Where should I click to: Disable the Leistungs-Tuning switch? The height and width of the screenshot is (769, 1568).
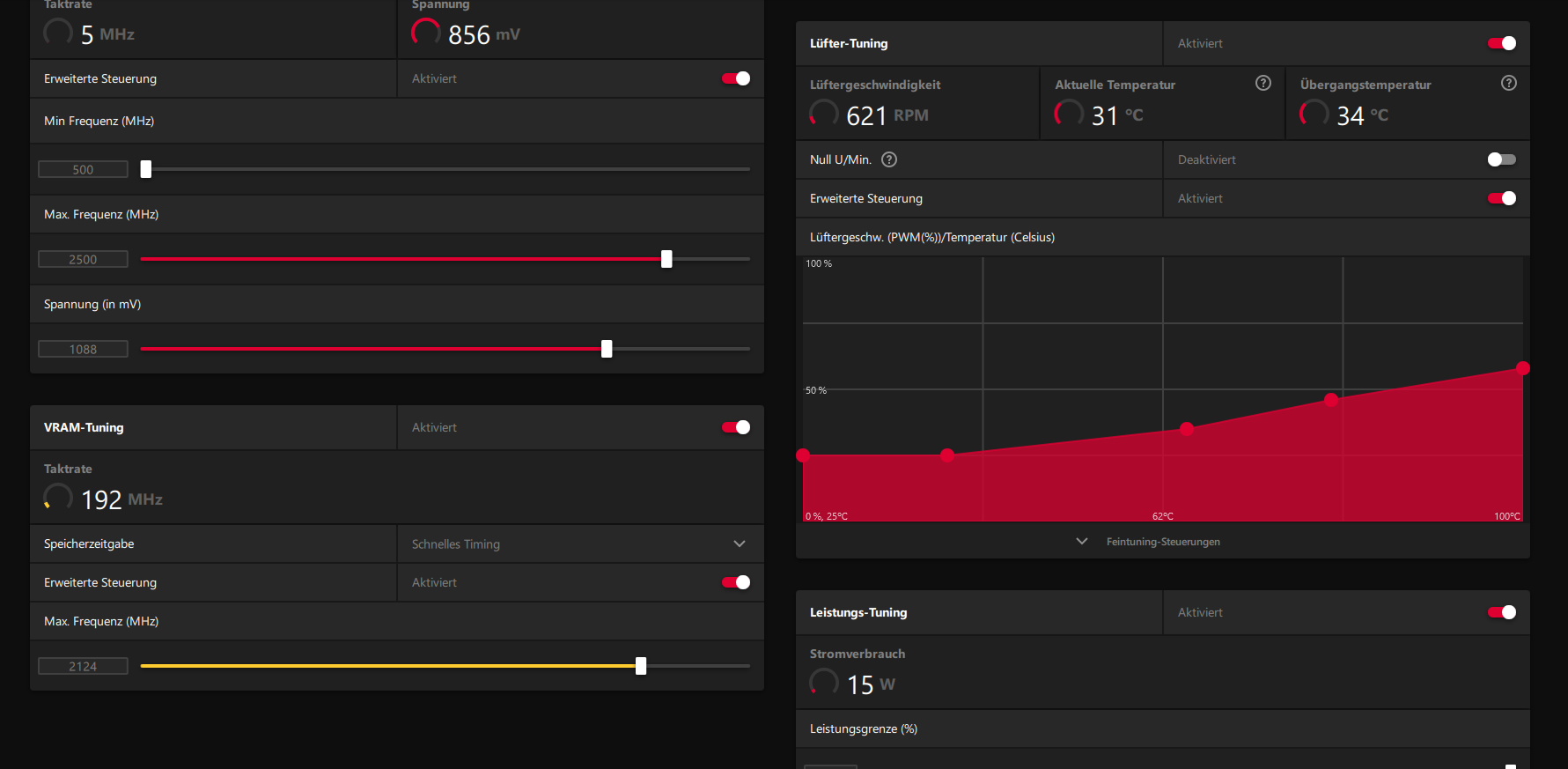tap(1502, 612)
